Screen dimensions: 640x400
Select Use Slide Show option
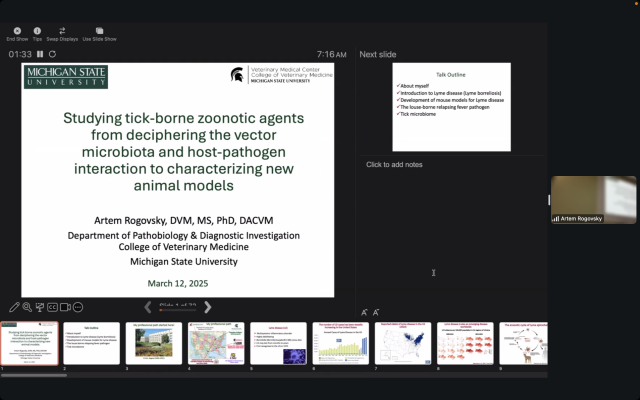point(100,34)
